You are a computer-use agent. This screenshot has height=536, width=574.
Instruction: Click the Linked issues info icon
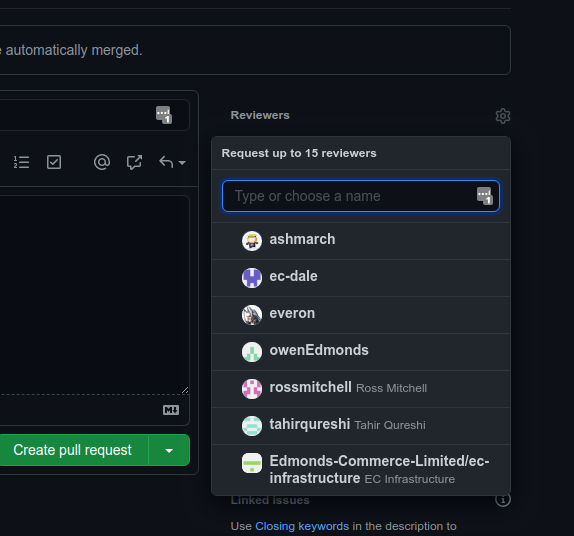[x=503, y=500]
